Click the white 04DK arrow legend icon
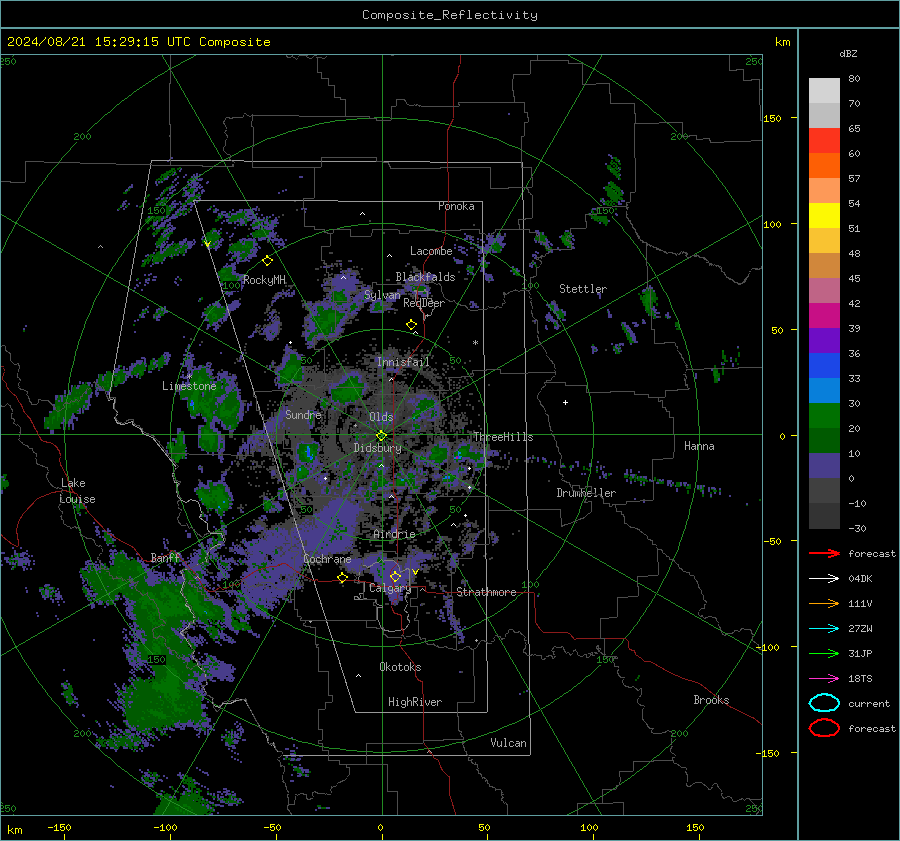900x841 pixels. click(x=824, y=578)
